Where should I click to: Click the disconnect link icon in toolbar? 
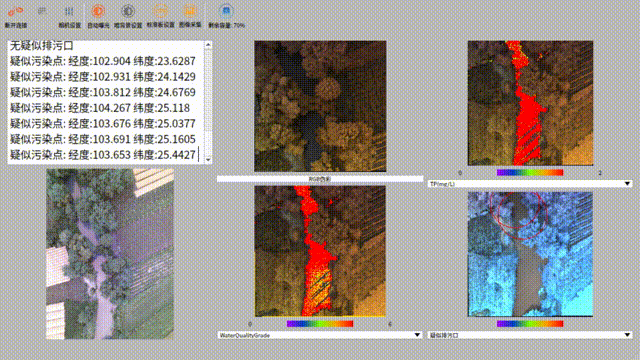(x=16, y=12)
